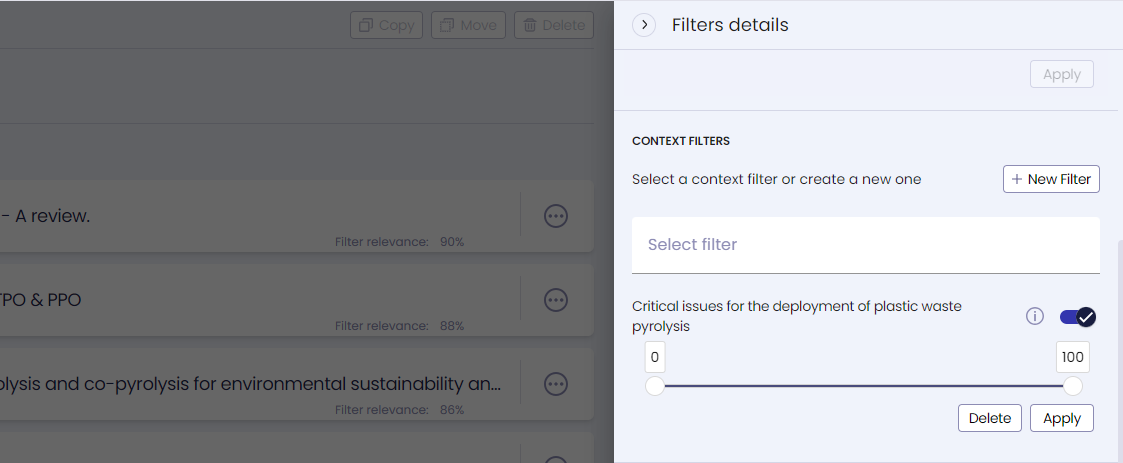Apply the context filter relevance range
Image resolution: width=1123 pixels, height=463 pixels.
pyautogui.click(x=1061, y=418)
